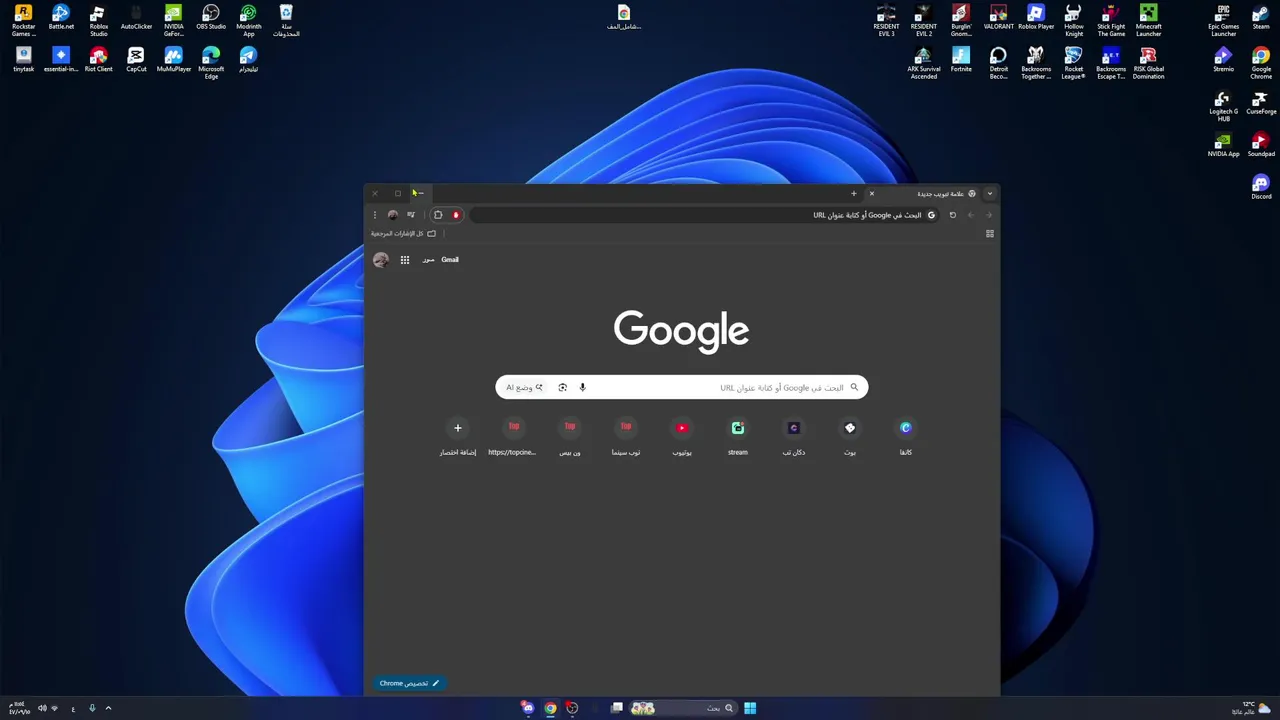The image size is (1280, 720).
Task: Select the Recycle Bin desktop icon
Action: tap(286, 20)
